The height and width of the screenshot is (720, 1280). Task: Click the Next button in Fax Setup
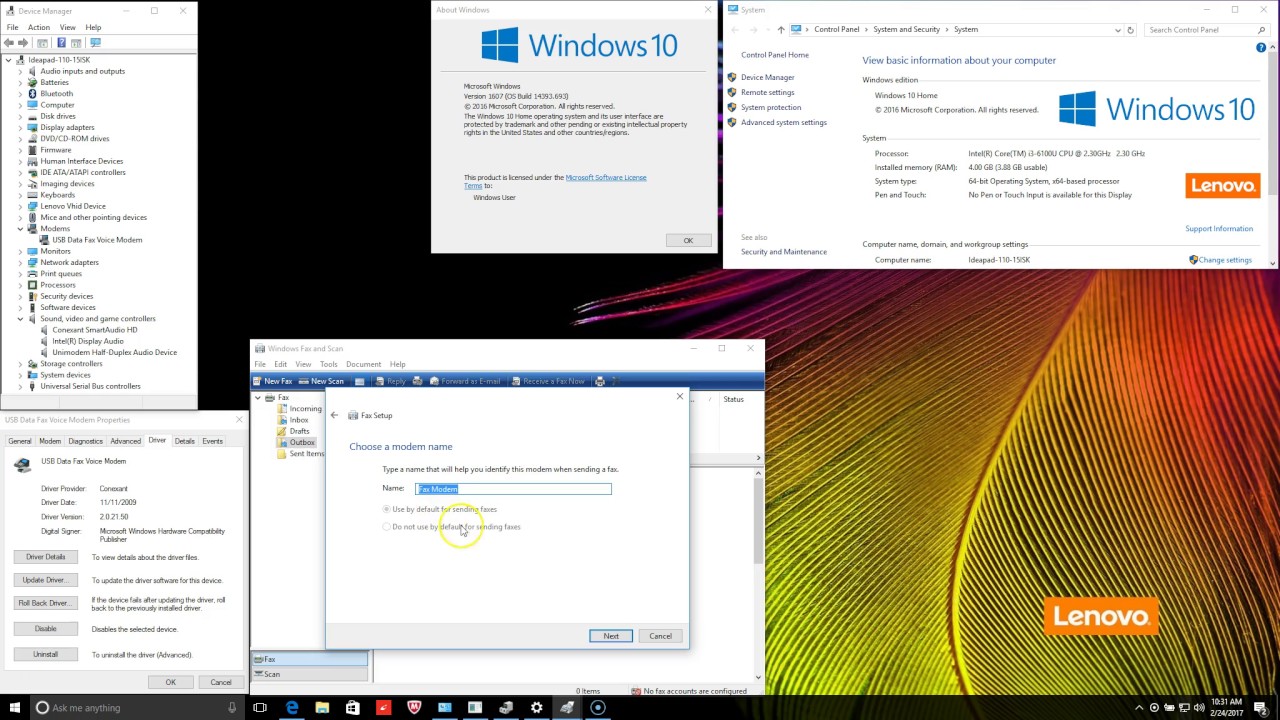pyautogui.click(x=611, y=636)
